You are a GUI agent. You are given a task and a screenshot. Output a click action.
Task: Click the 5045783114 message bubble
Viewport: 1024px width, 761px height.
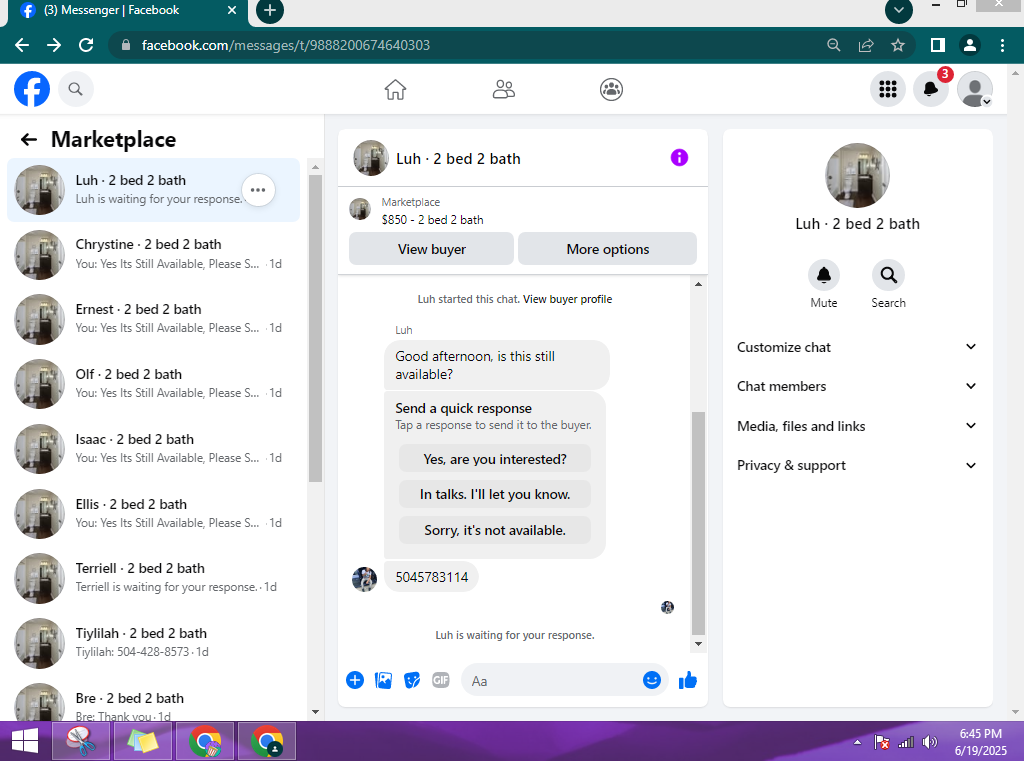tap(431, 577)
